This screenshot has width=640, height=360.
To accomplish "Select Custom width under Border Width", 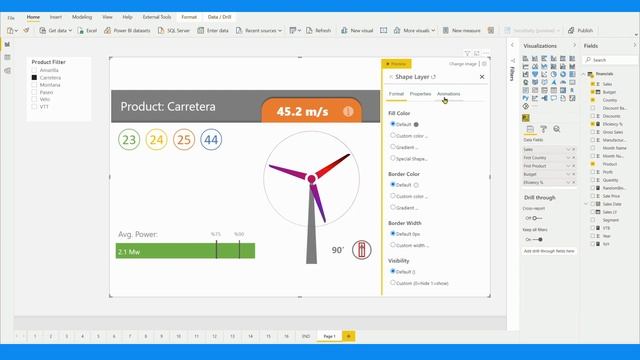I will [393, 245].
